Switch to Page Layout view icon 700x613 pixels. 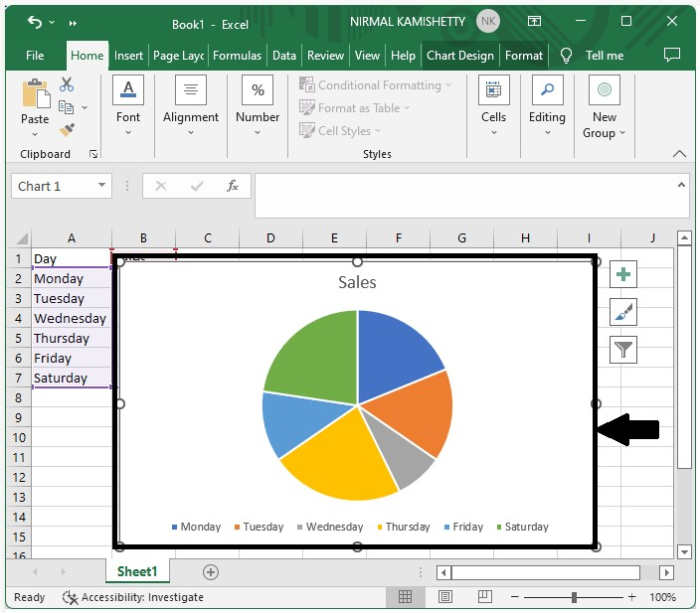click(x=445, y=596)
